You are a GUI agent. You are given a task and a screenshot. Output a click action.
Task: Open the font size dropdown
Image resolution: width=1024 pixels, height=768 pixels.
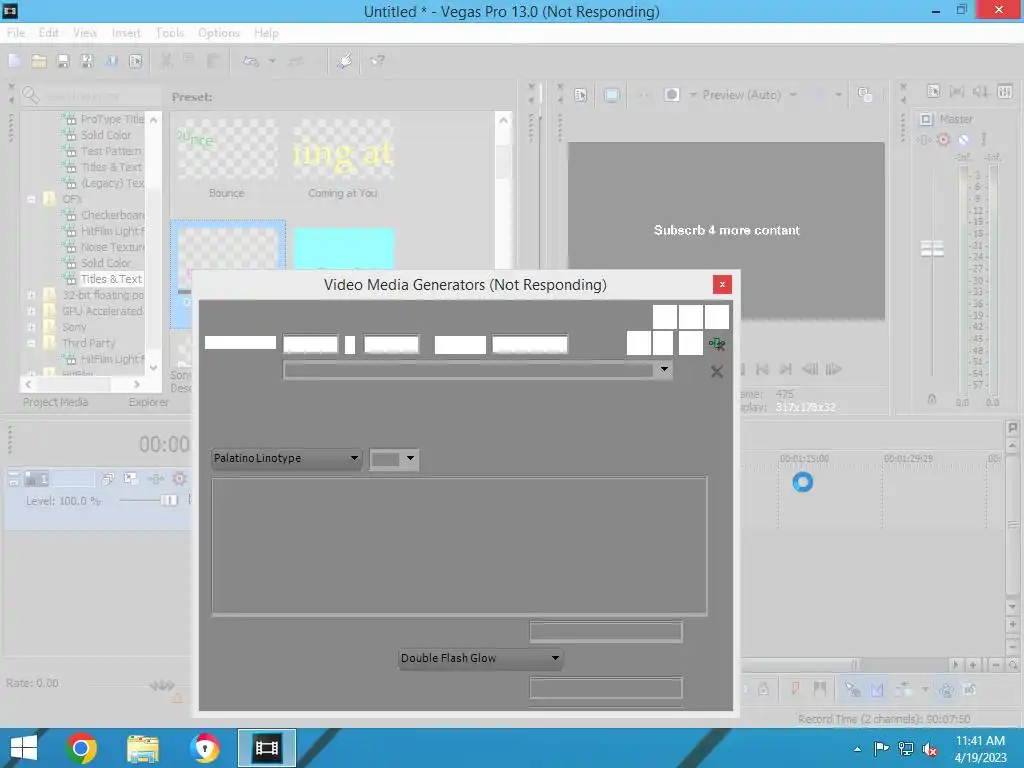(x=394, y=458)
